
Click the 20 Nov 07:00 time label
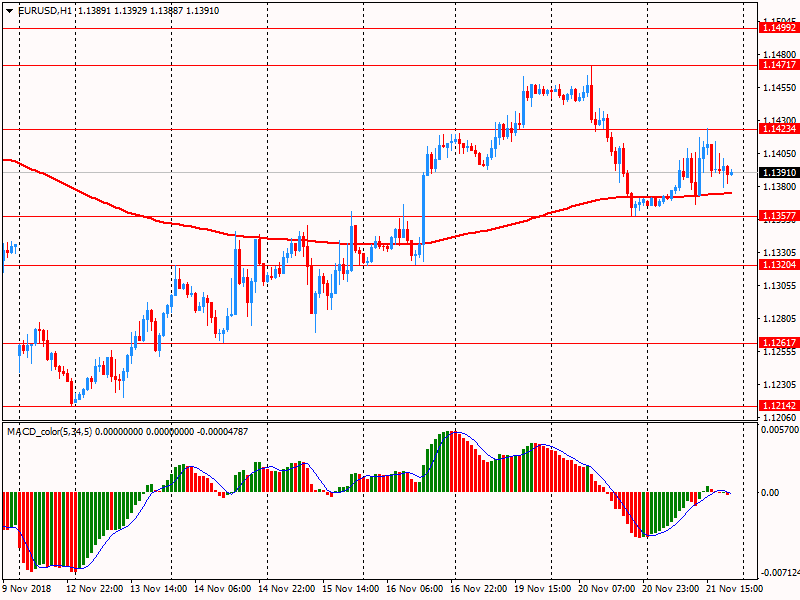click(x=607, y=588)
